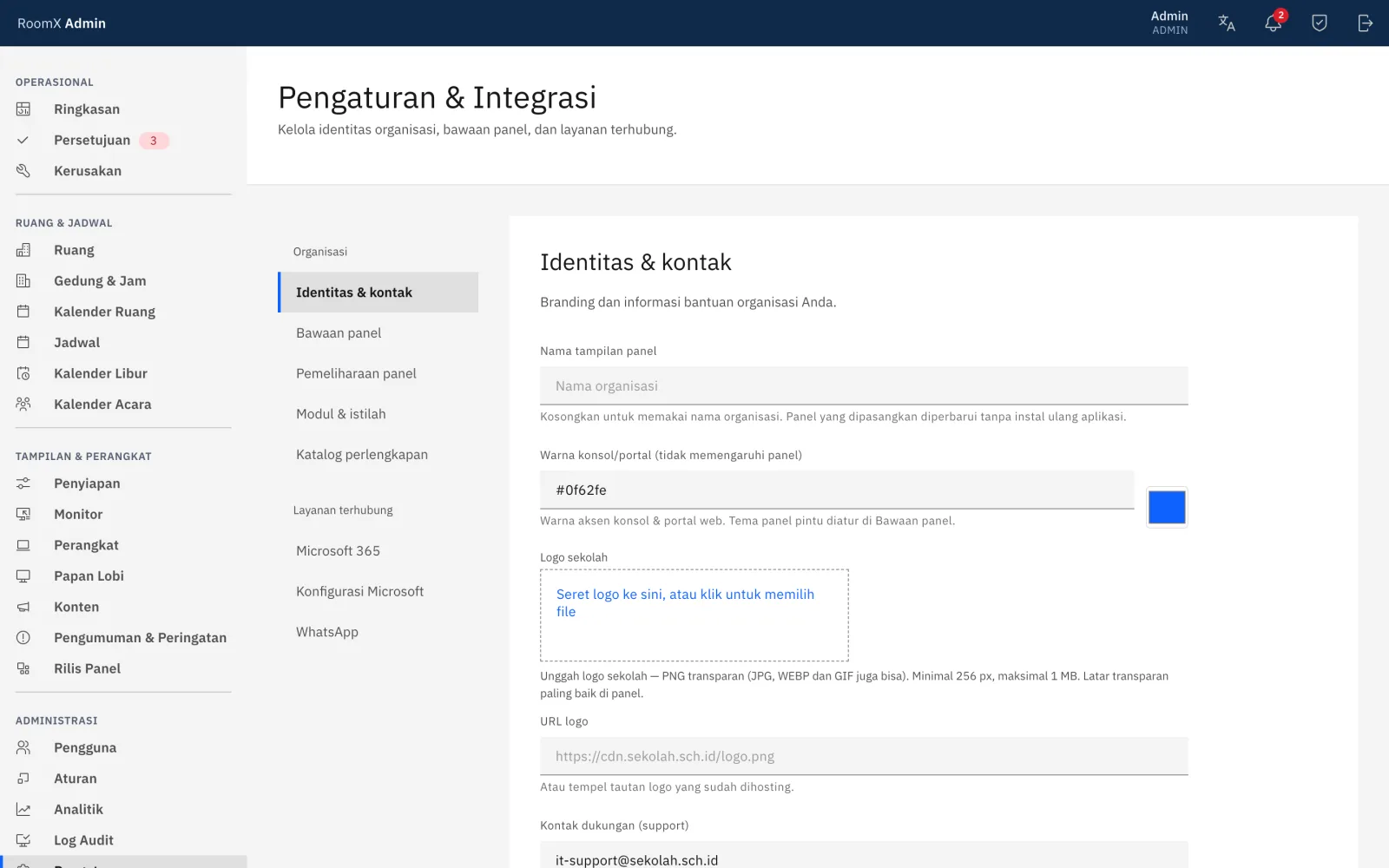Click the Monitor screen icon
Image resolution: width=1389 pixels, height=868 pixels.
pyautogui.click(x=23, y=515)
